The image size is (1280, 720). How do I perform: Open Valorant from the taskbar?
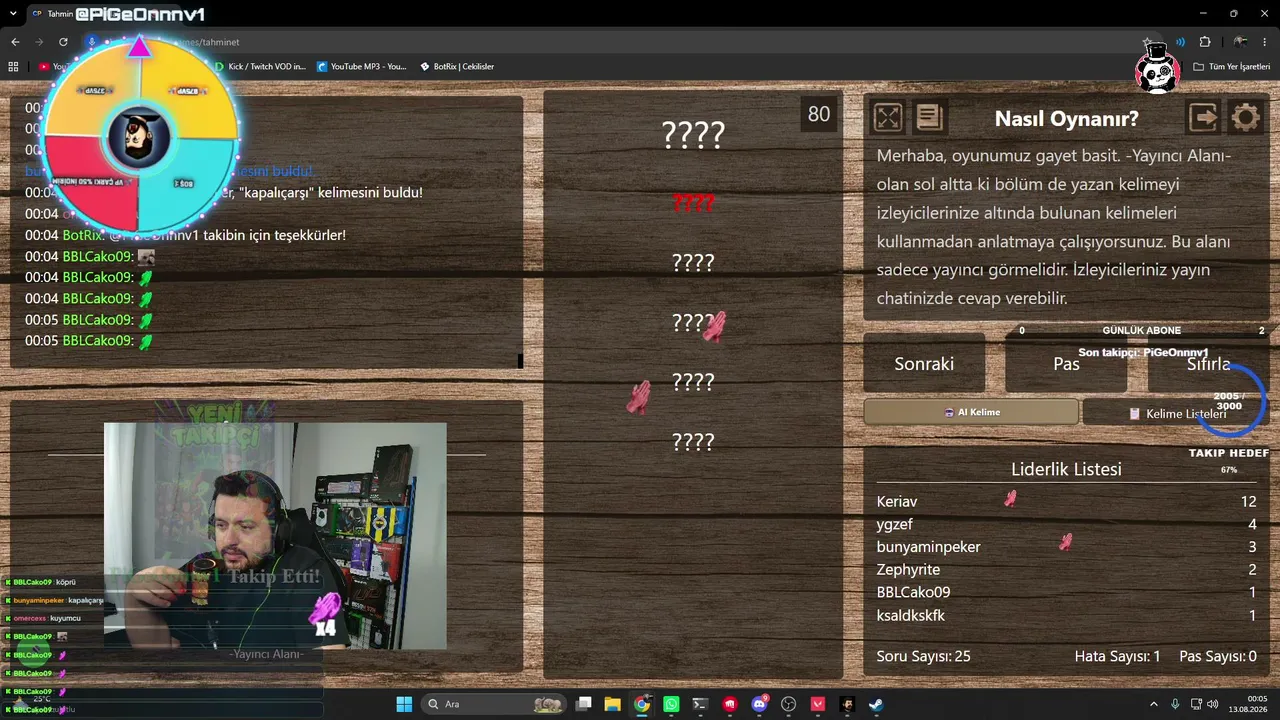point(818,704)
